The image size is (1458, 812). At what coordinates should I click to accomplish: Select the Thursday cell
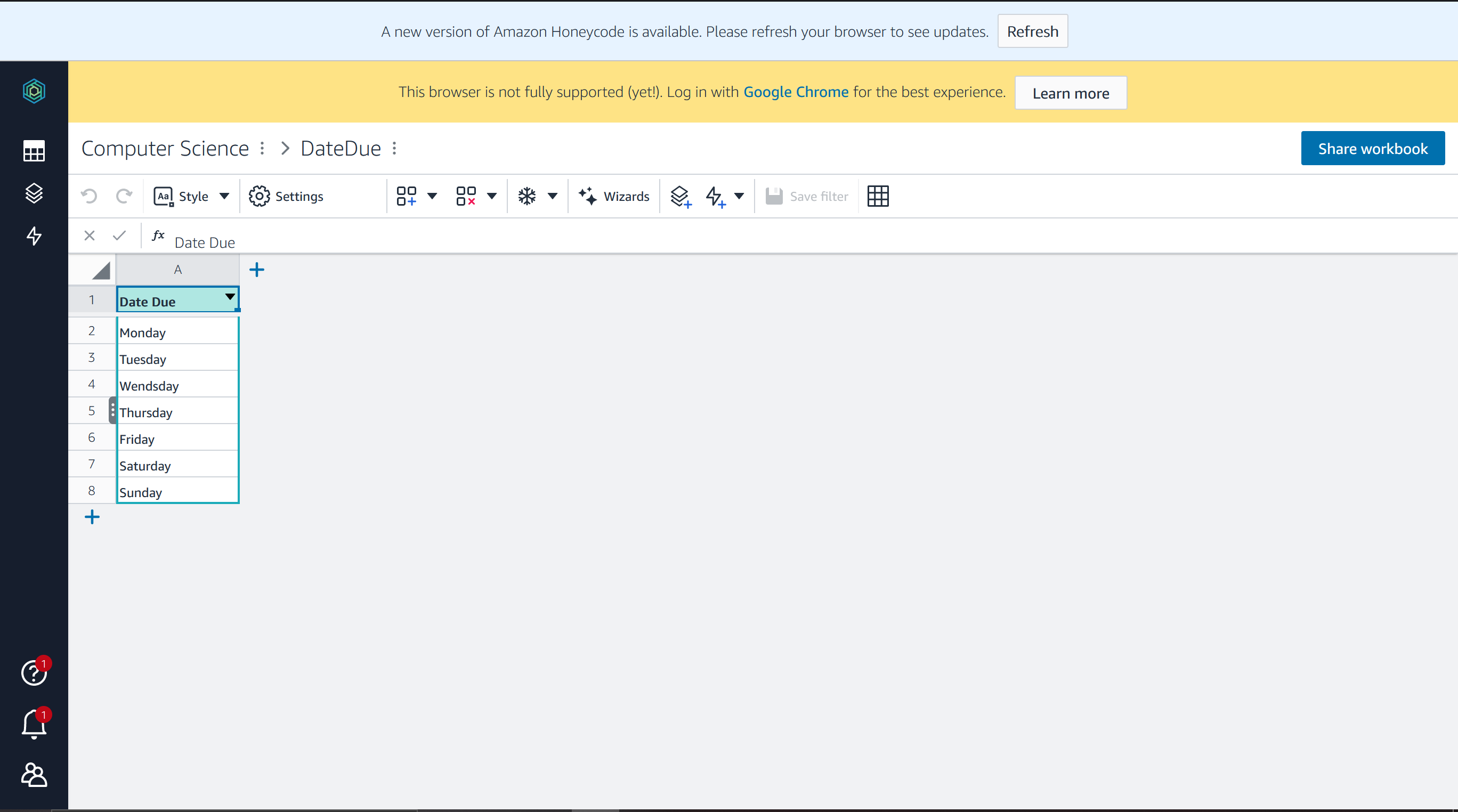[x=176, y=412]
